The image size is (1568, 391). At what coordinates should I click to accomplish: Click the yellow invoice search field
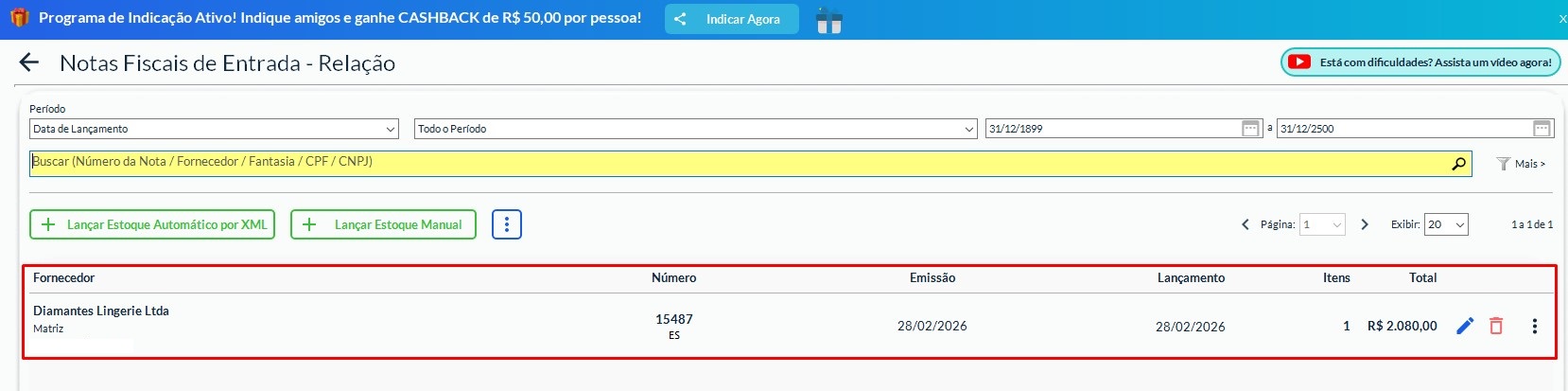coord(738,163)
